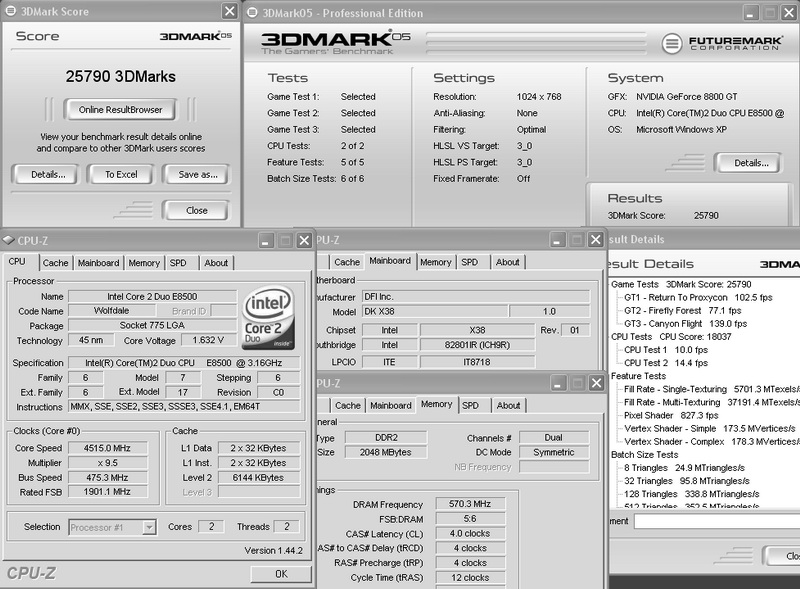This screenshot has height=589, width=800.
Task: Select About tab in CPU-Z Memory window
Action: (x=509, y=405)
